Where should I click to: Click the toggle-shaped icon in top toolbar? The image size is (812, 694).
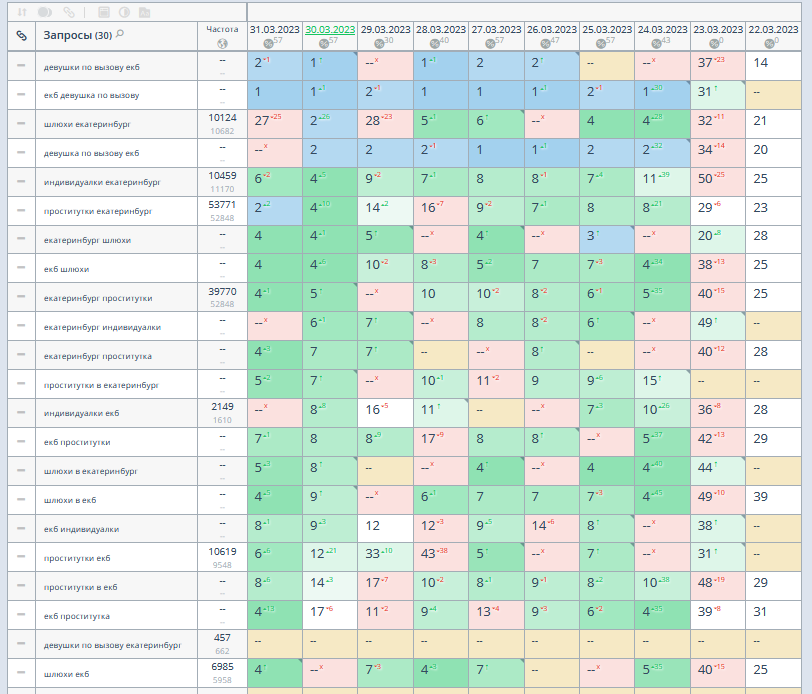(45, 13)
